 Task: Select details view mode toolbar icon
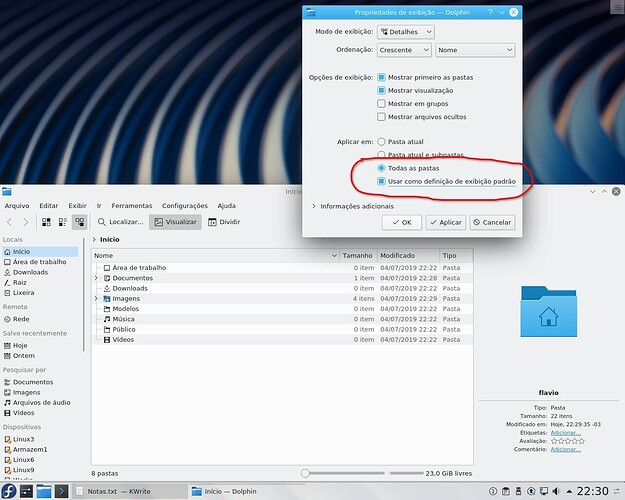[79, 222]
